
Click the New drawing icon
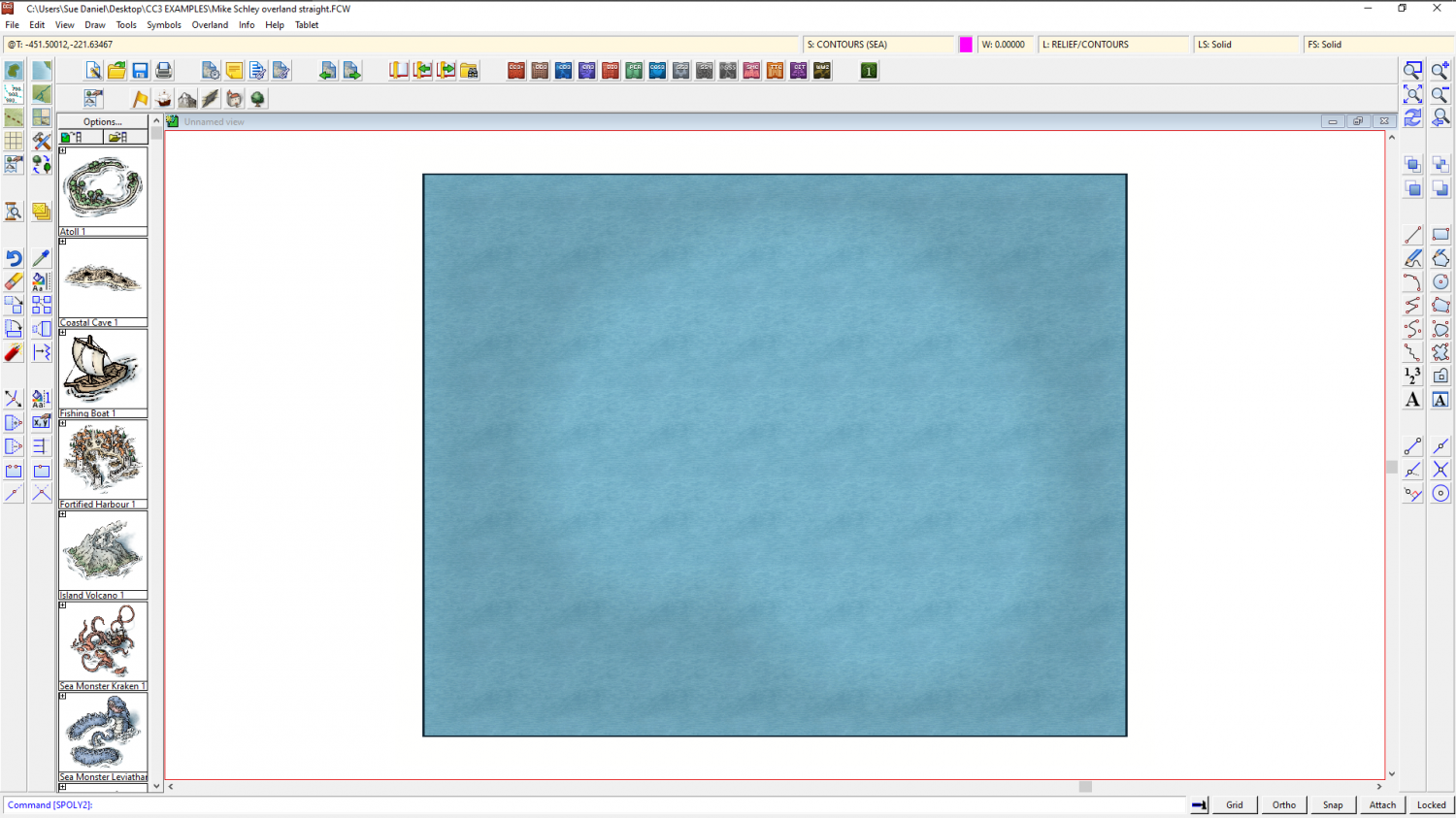pos(93,70)
